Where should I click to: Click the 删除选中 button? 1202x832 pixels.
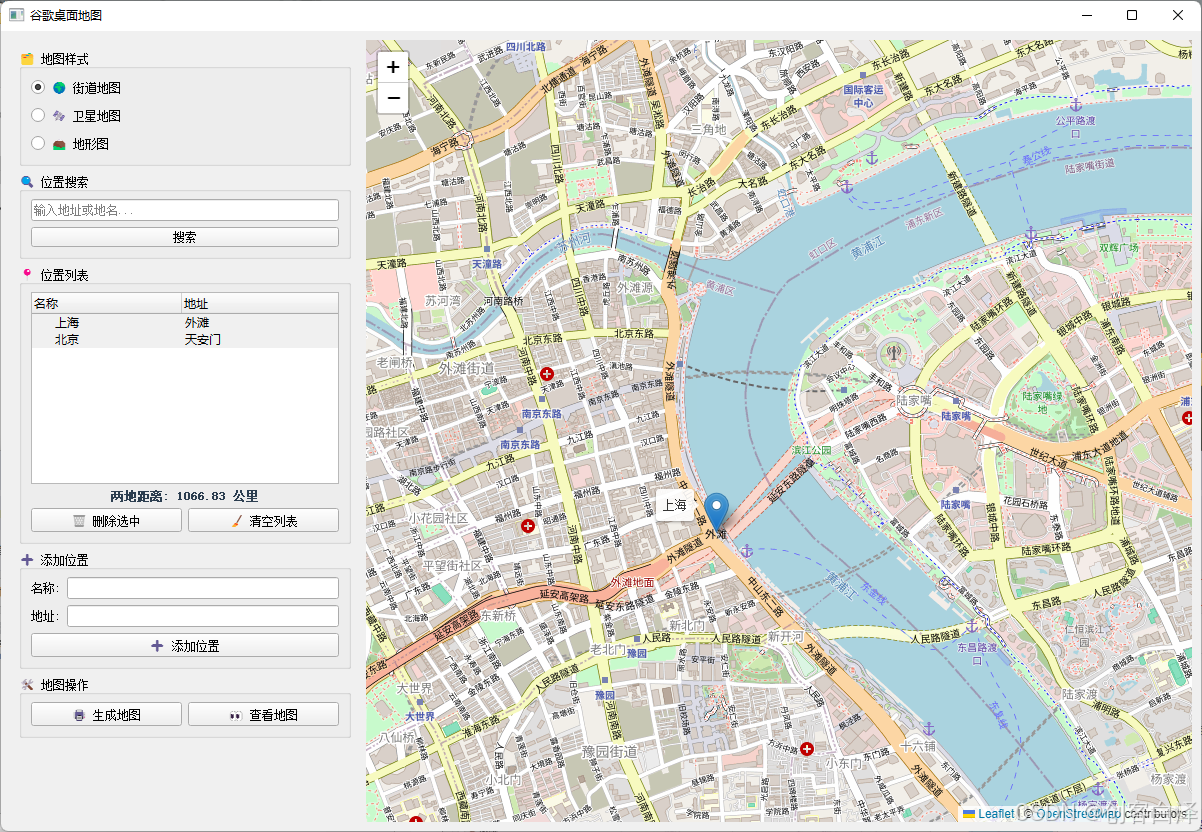(106, 521)
